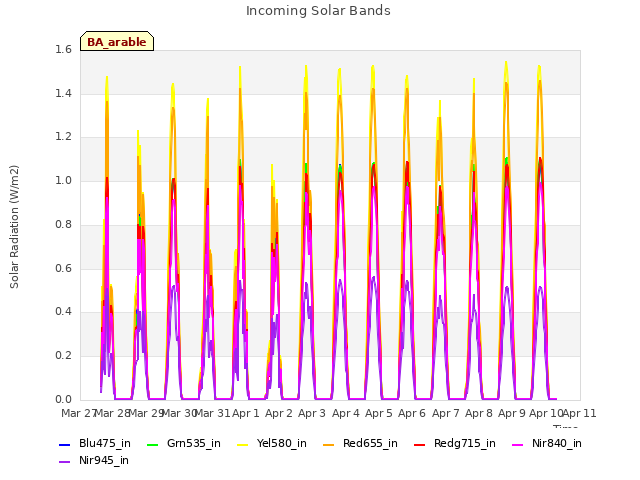
Task: Click the Mar 27 x-axis date label
Action: click(78, 413)
